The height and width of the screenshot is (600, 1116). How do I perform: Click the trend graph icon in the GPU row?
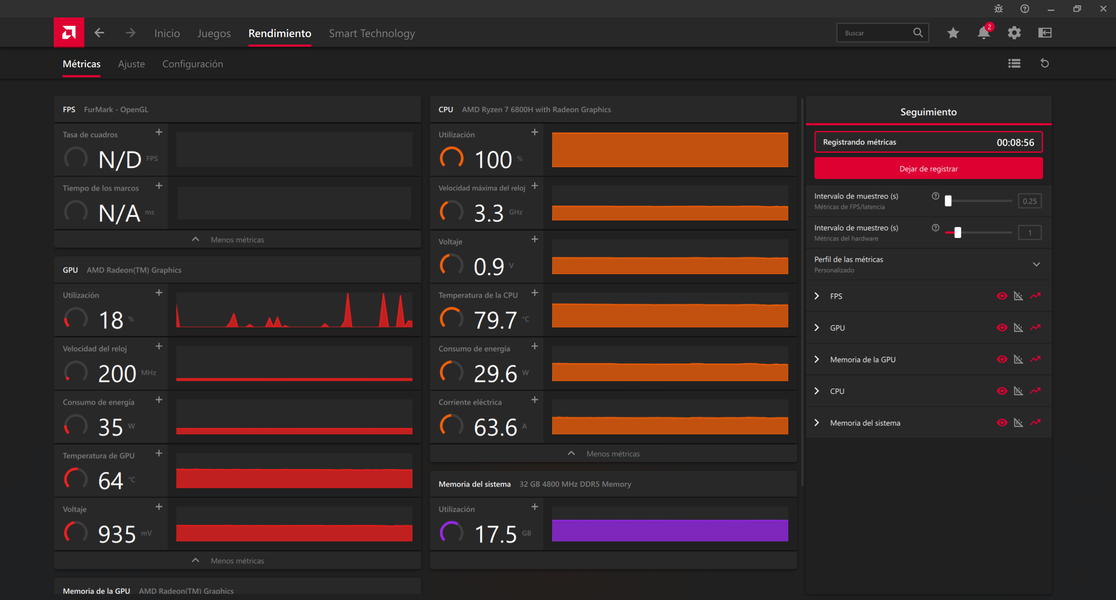tap(1035, 328)
